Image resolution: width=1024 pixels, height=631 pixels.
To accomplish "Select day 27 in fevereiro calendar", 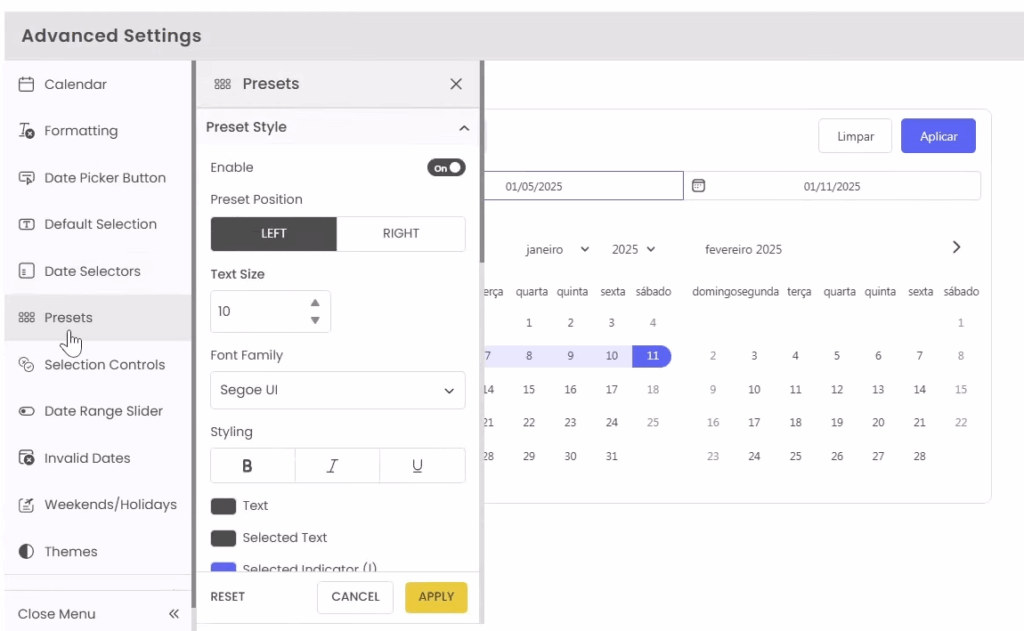I will (x=878, y=456).
